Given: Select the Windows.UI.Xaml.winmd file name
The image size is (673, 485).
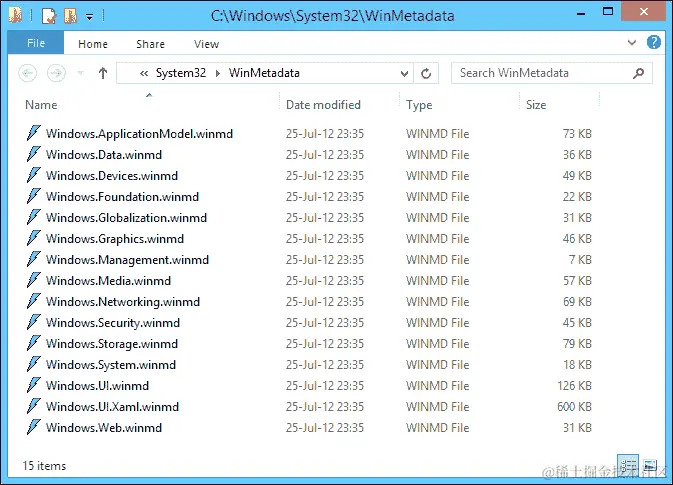Looking at the screenshot, I should tap(112, 406).
